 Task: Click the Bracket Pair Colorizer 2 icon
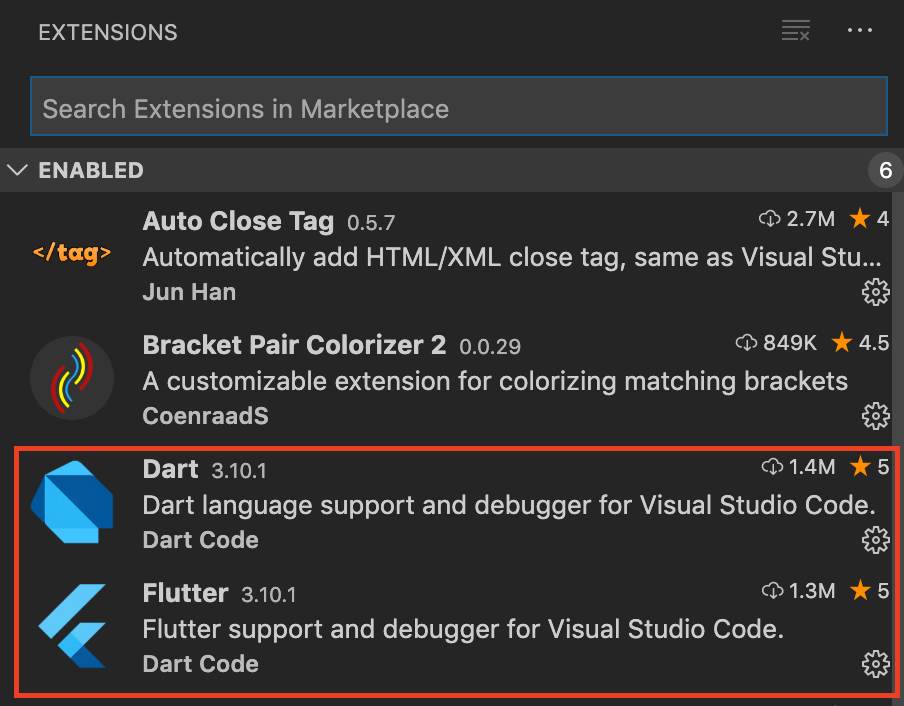point(71,377)
